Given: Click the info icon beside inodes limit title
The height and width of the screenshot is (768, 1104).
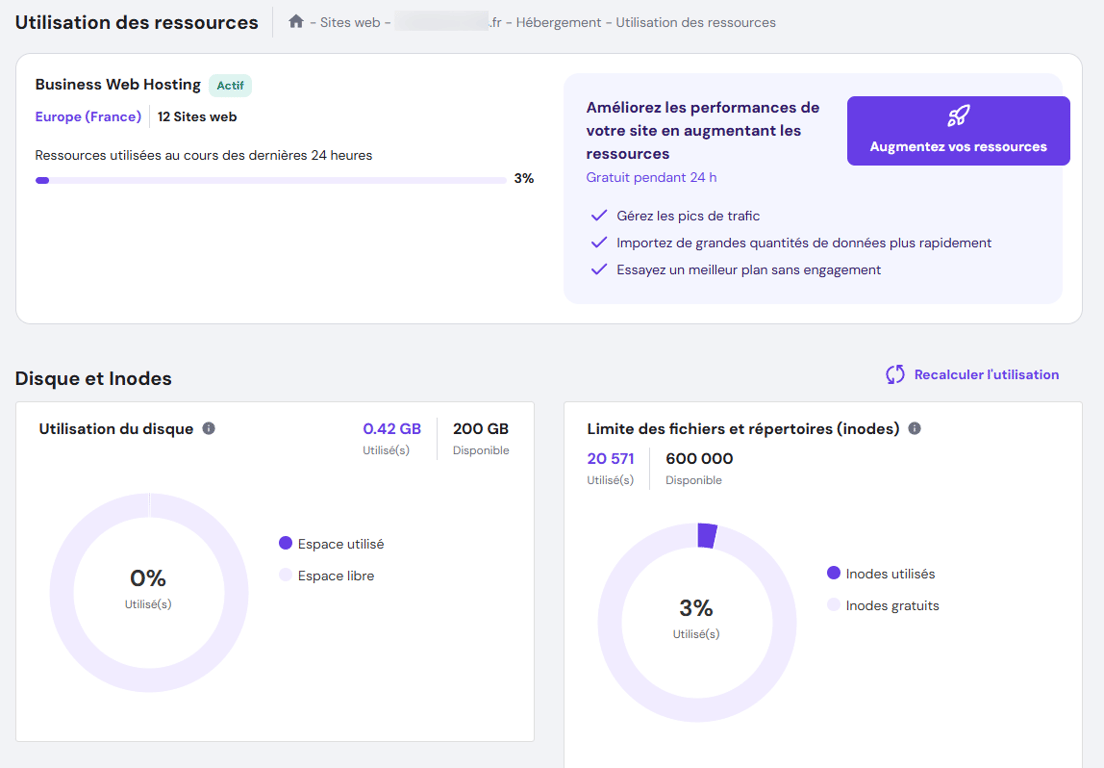Looking at the screenshot, I should click(x=913, y=428).
